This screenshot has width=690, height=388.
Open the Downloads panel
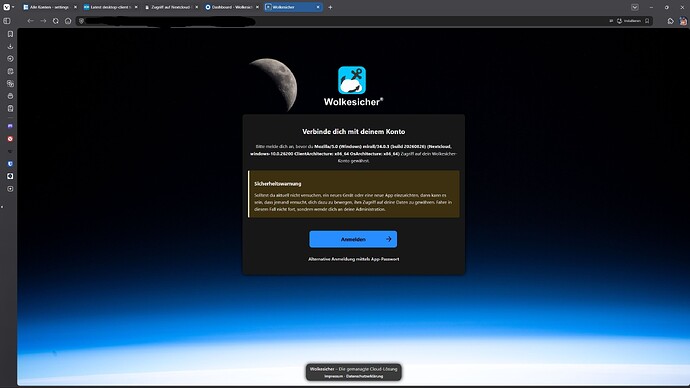pos(10,46)
